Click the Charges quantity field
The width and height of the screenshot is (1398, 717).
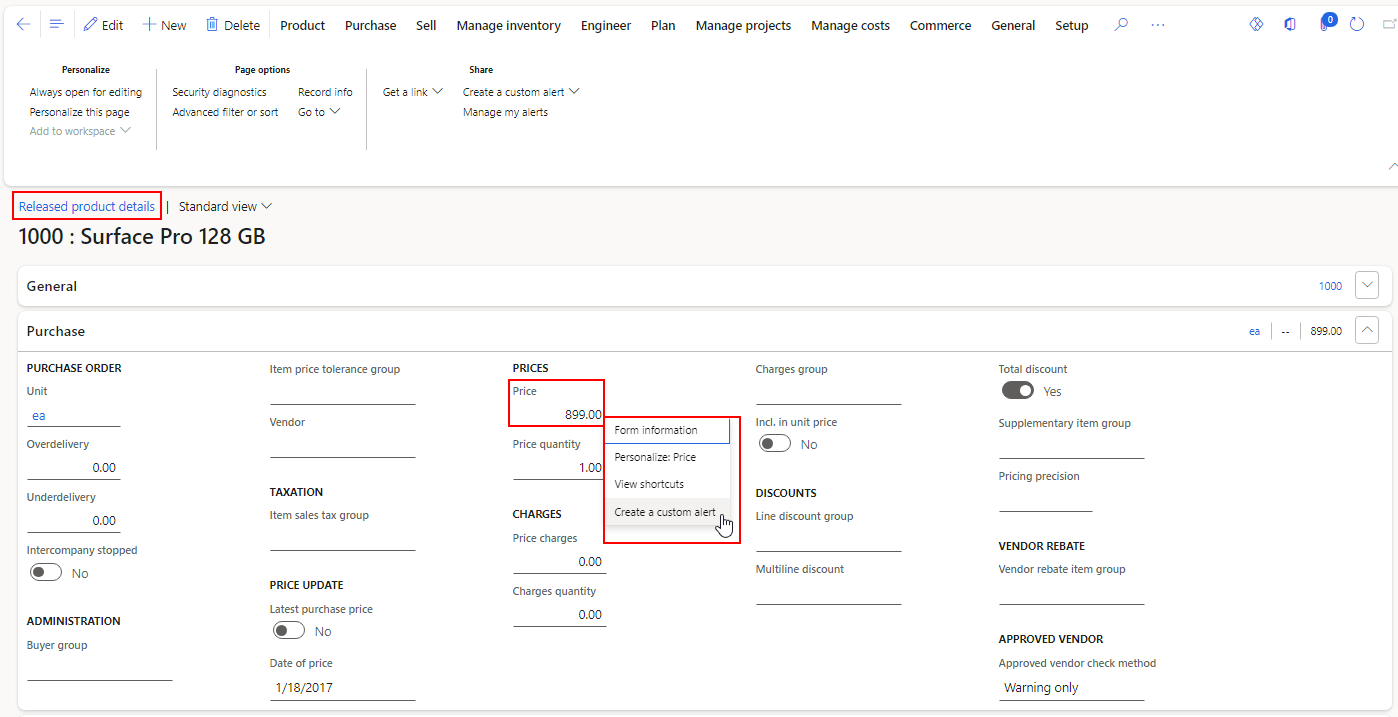click(559, 614)
